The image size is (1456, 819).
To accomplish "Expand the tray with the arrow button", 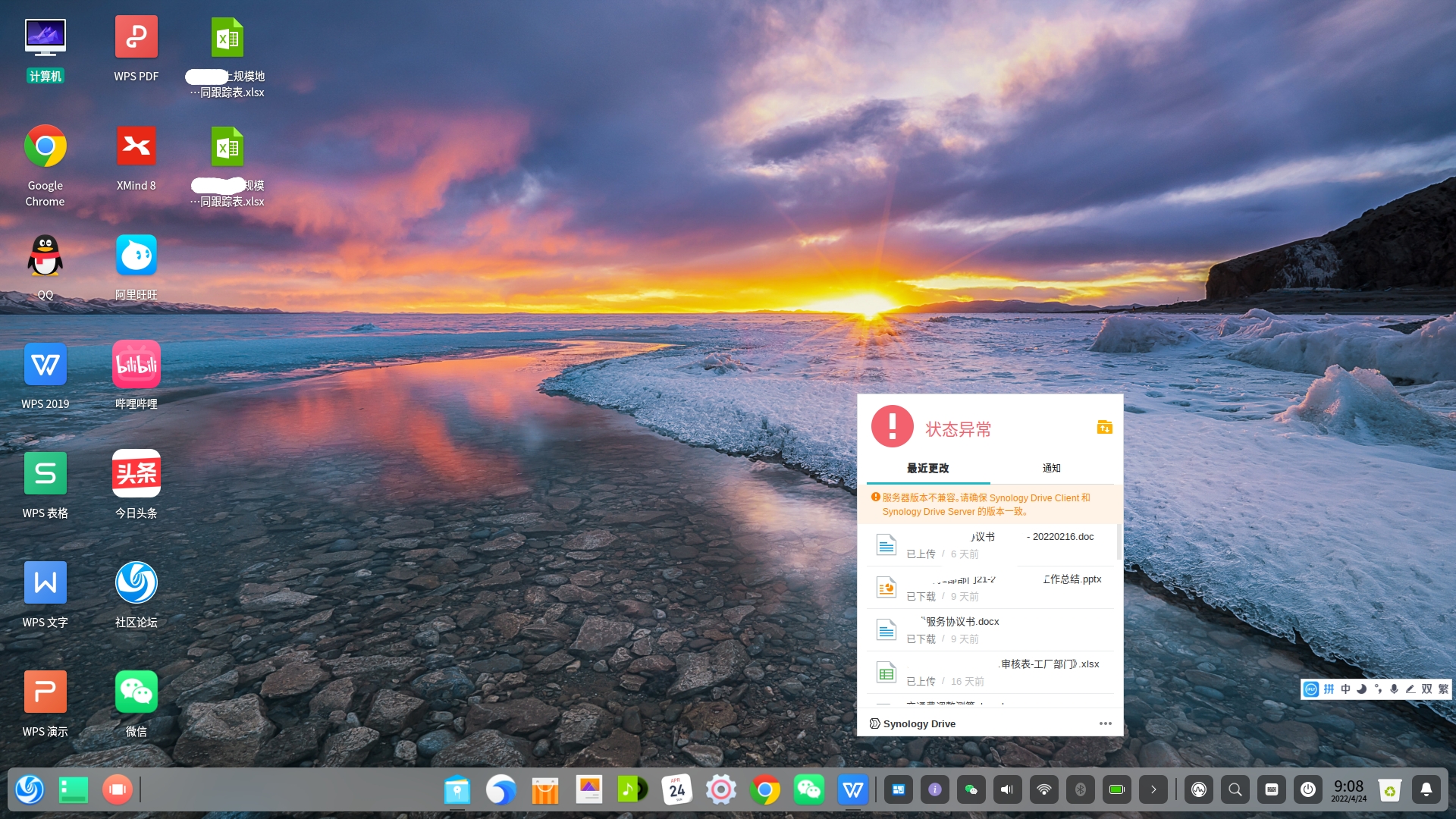I will pyautogui.click(x=1153, y=789).
